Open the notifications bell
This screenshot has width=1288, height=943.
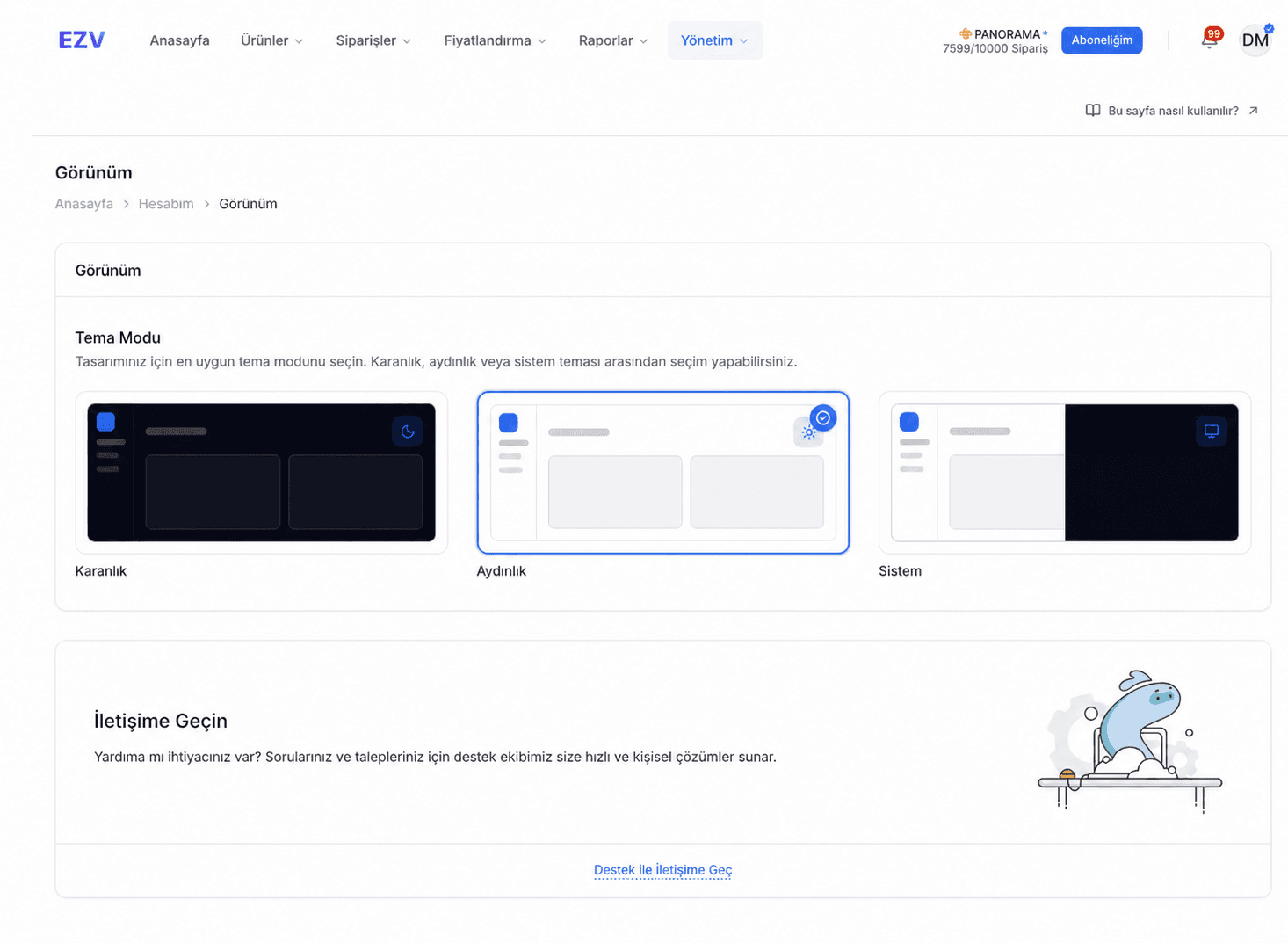point(1209,40)
